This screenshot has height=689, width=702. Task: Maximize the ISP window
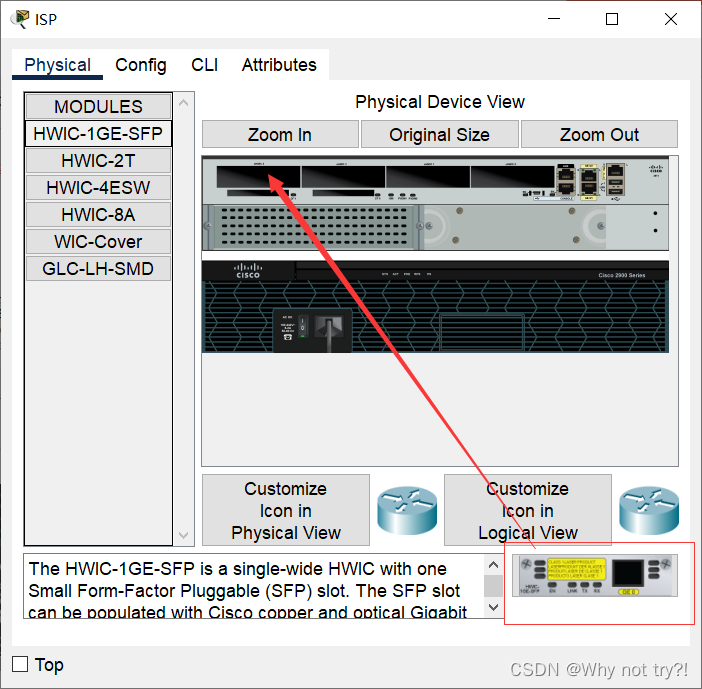point(612,19)
